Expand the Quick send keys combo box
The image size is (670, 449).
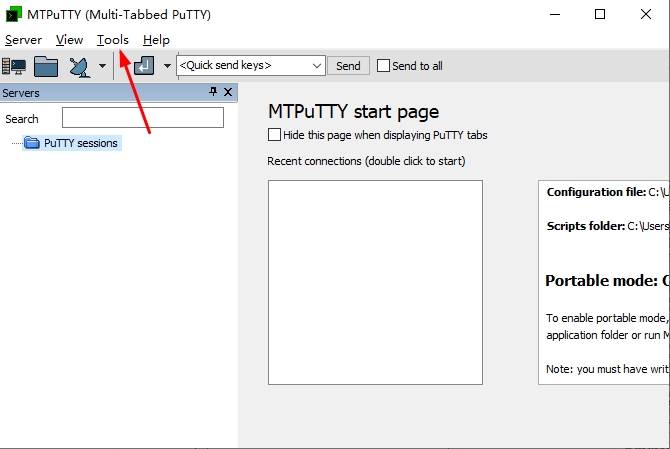tap(317, 66)
